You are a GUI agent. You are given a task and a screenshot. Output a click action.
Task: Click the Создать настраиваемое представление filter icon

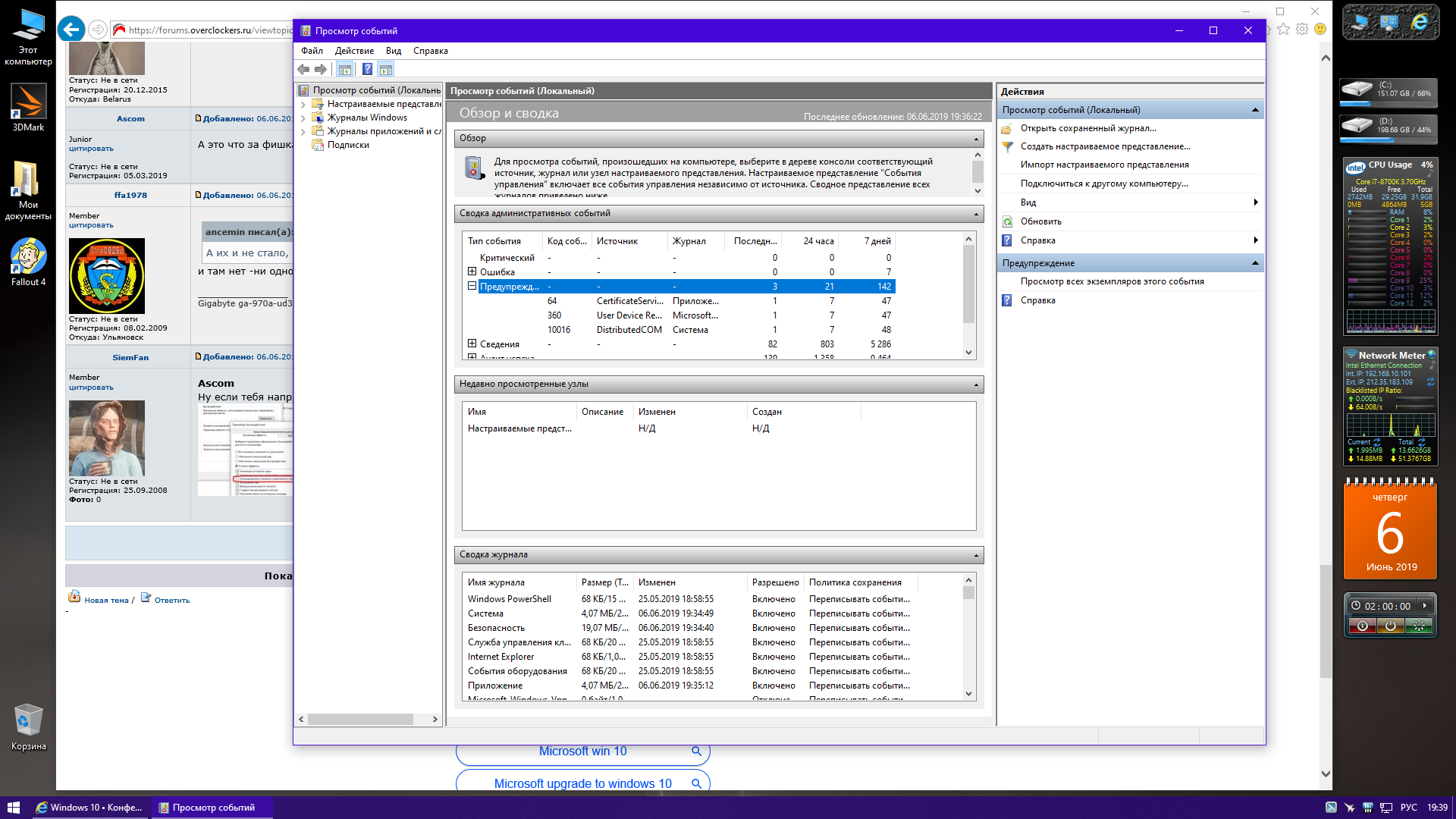click(1007, 146)
